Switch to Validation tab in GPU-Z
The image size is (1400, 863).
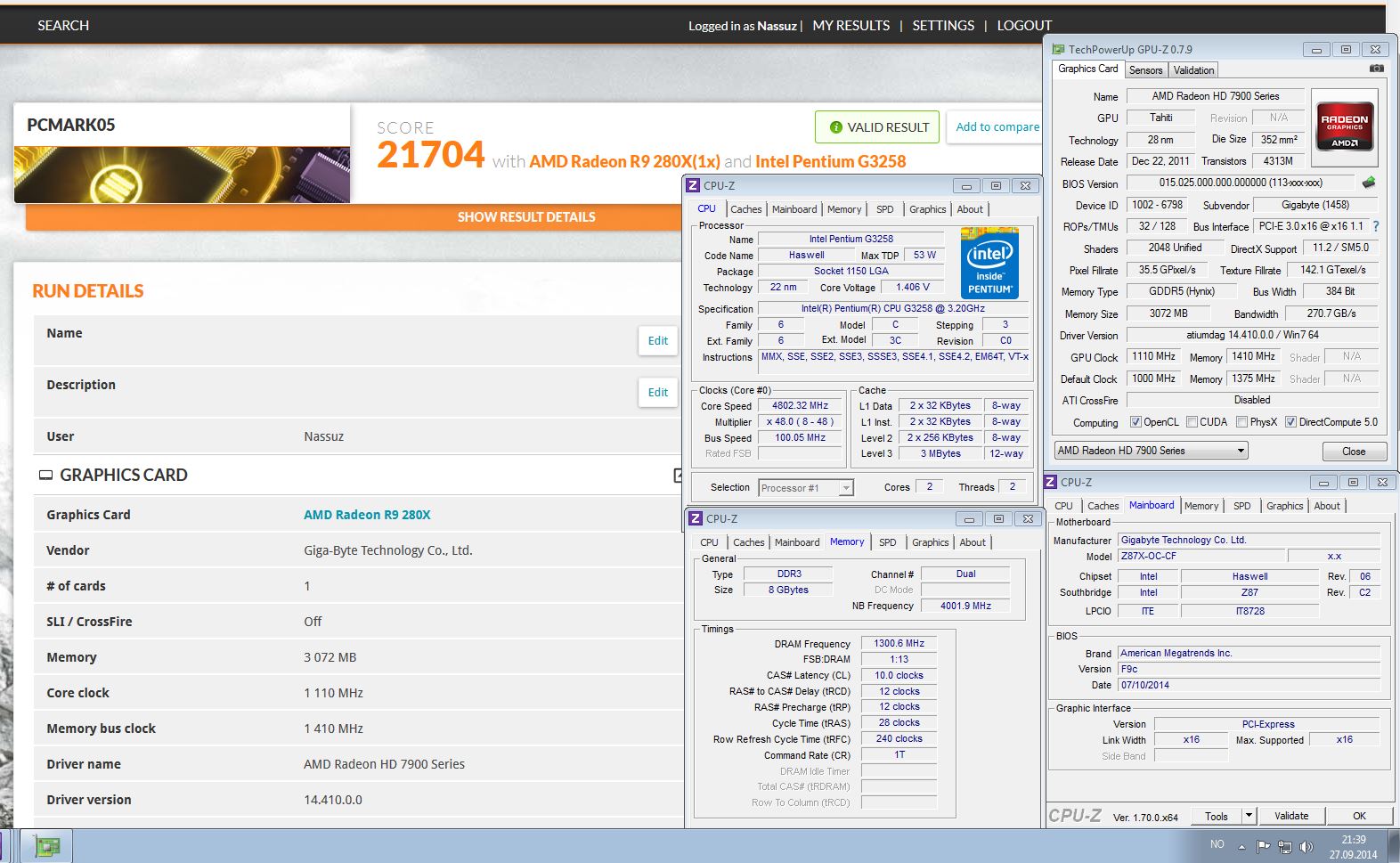1193,70
